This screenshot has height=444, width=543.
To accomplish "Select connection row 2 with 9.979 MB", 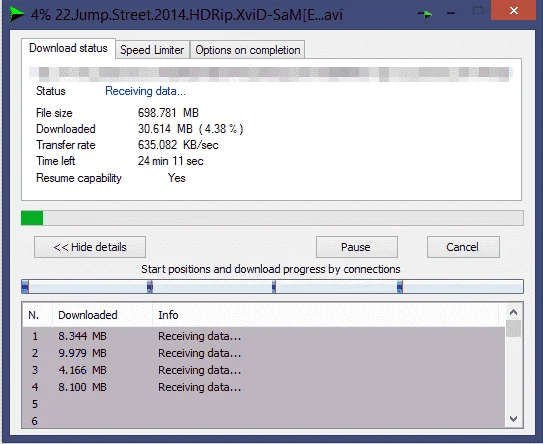I will (264, 353).
